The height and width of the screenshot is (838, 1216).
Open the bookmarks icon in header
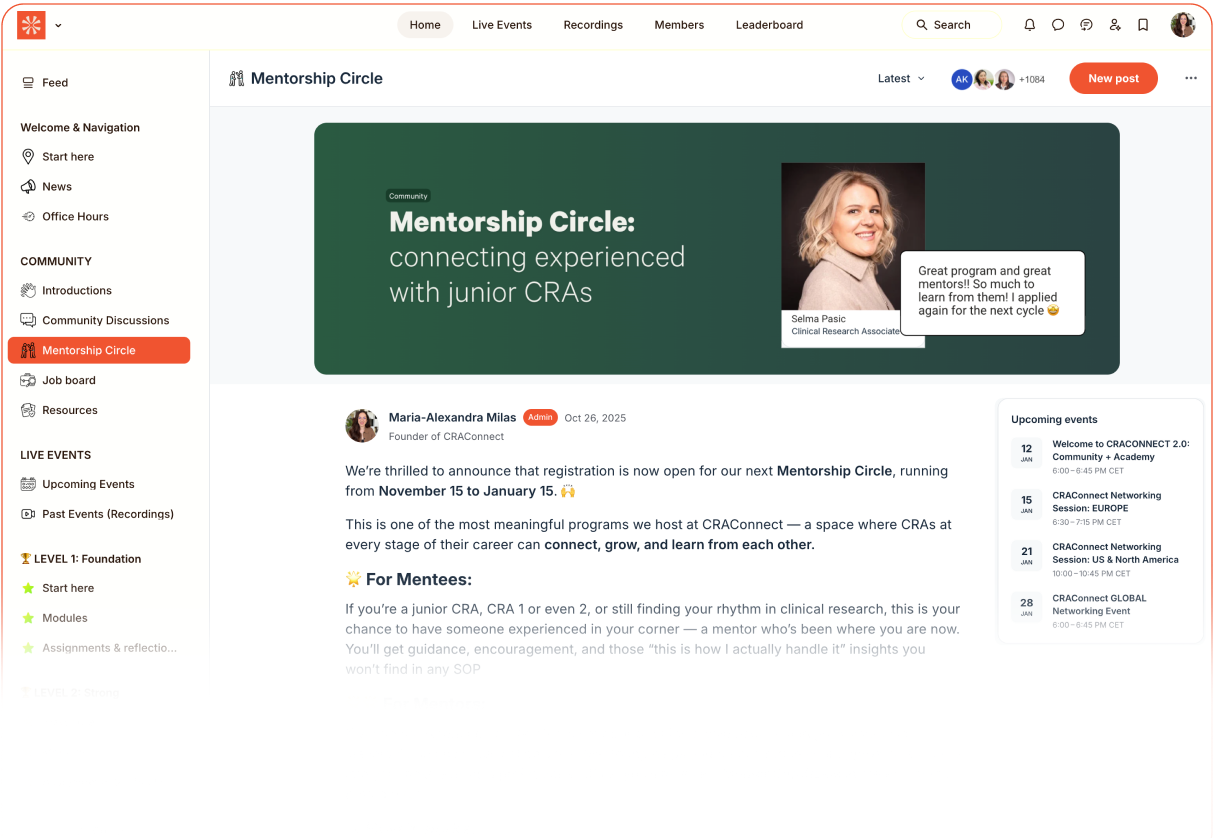[1143, 25]
